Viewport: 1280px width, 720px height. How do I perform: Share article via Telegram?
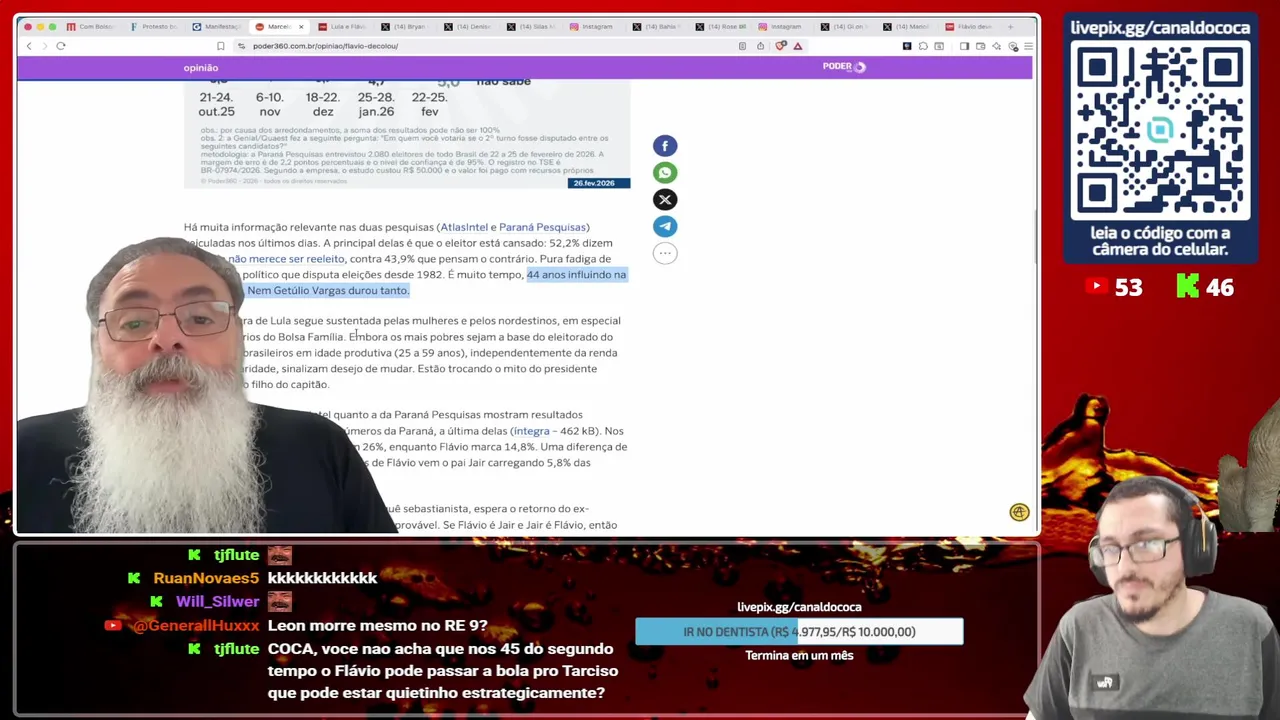665,226
